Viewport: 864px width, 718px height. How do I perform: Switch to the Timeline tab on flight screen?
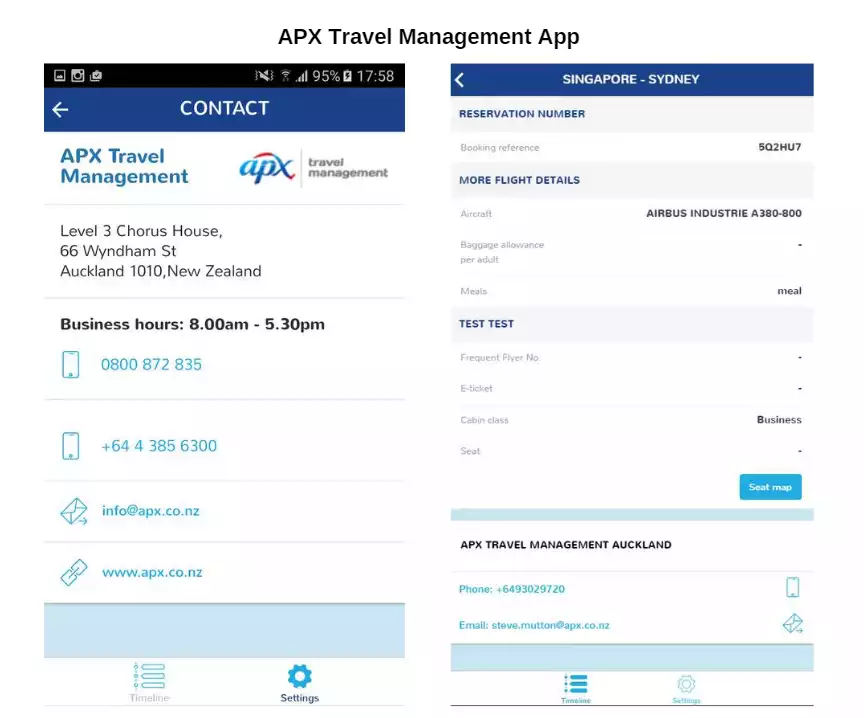click(576, 686)
